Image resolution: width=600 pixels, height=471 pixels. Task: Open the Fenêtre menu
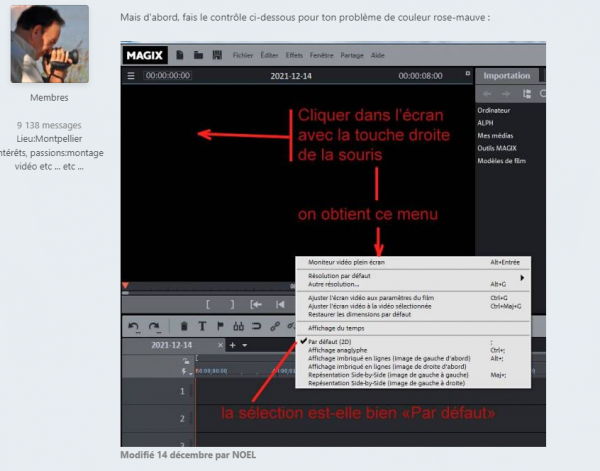[x=321, y=55]
